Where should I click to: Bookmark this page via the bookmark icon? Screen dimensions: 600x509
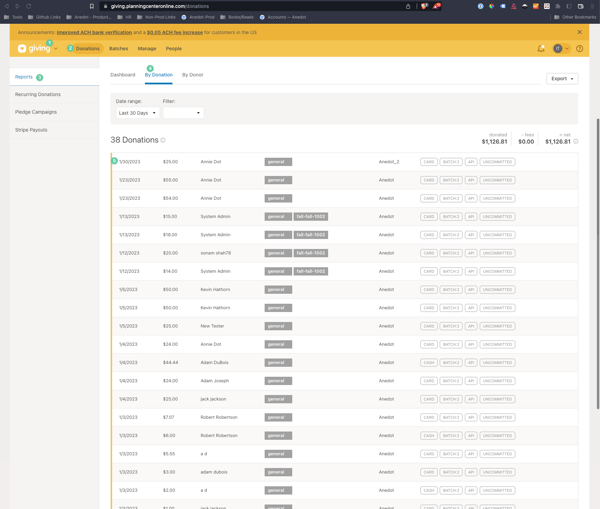tap(92, 6)
